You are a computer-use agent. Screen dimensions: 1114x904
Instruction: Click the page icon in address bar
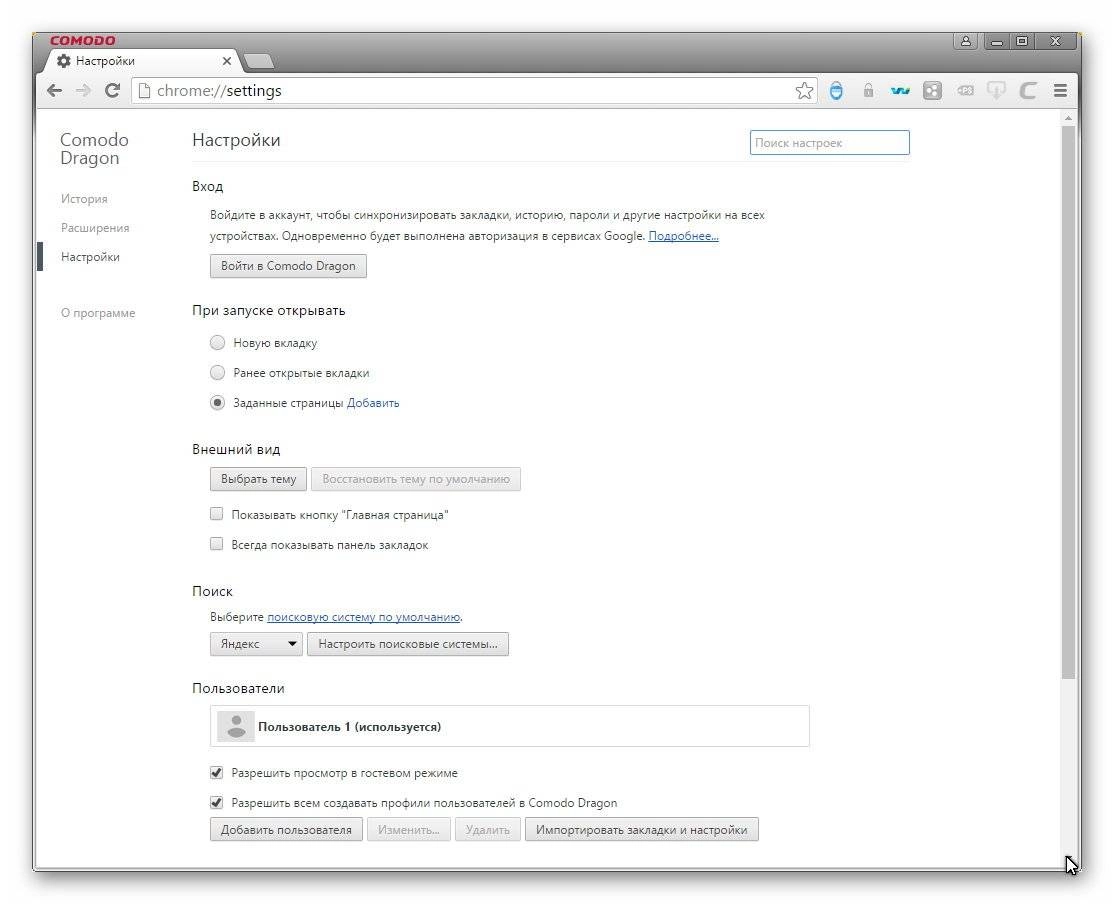[144, 90]
